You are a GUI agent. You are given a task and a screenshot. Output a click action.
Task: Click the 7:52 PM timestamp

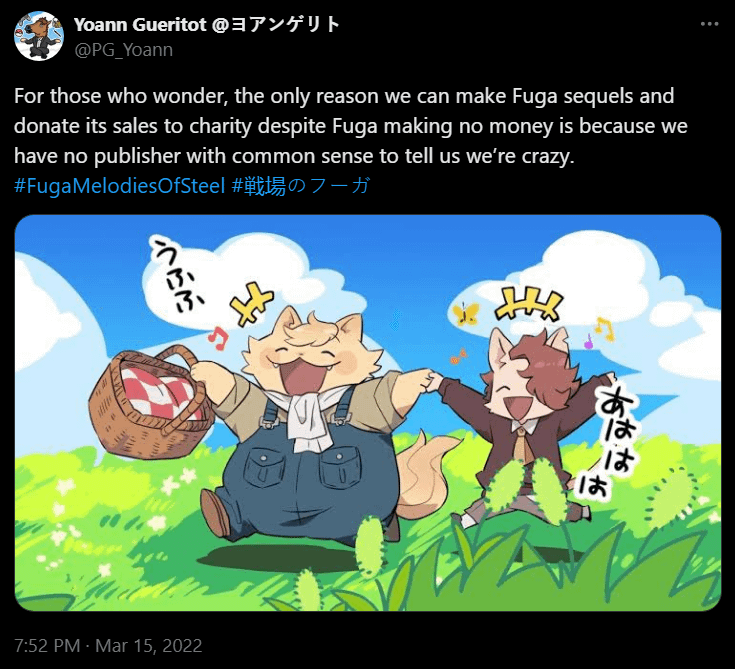click(47, 646)
